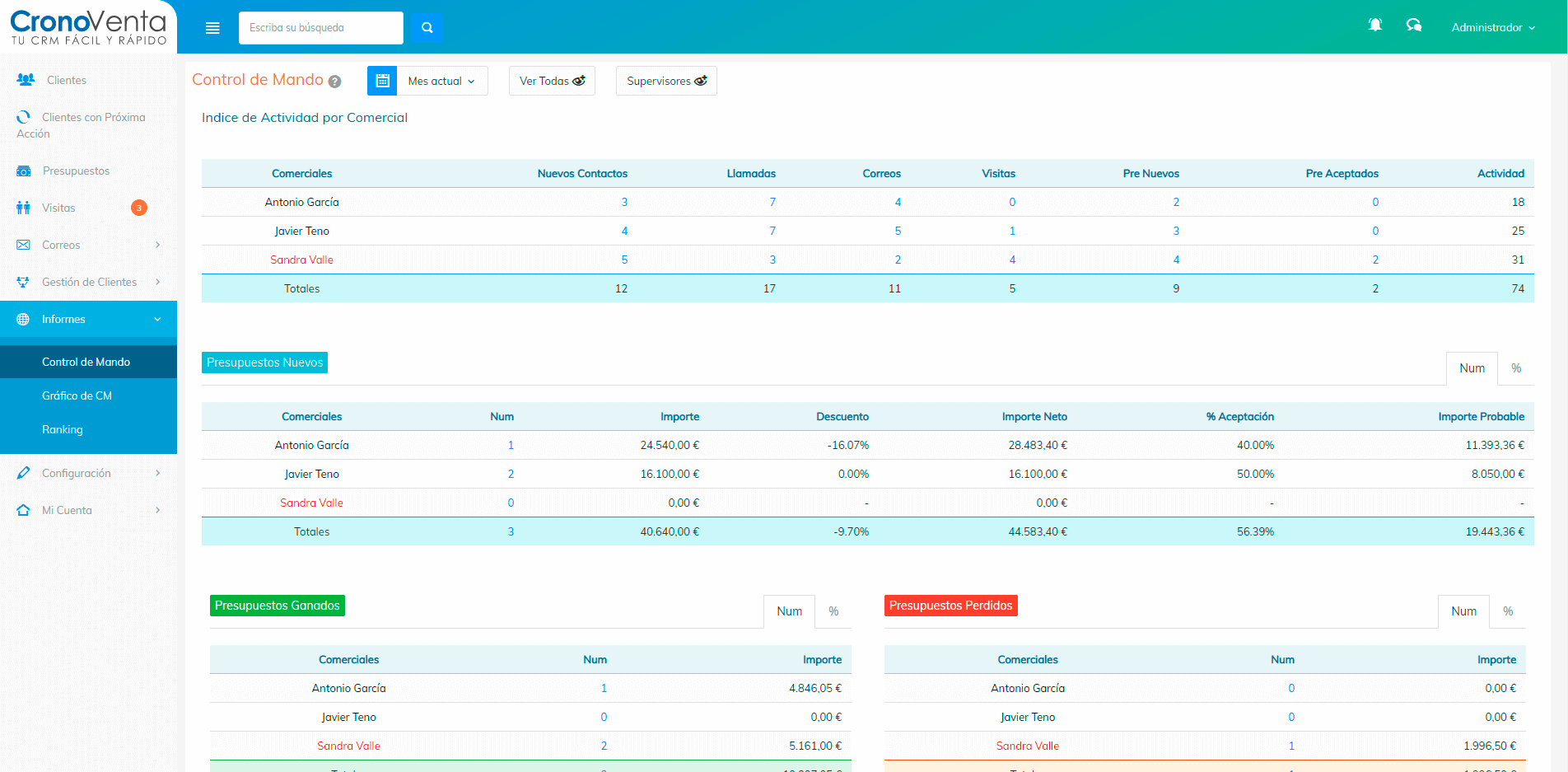The height and width of the screenshot is (772, 1568).
Task: Click the Clientes people icon in sidebar
Action: click(x=26, y=80)
